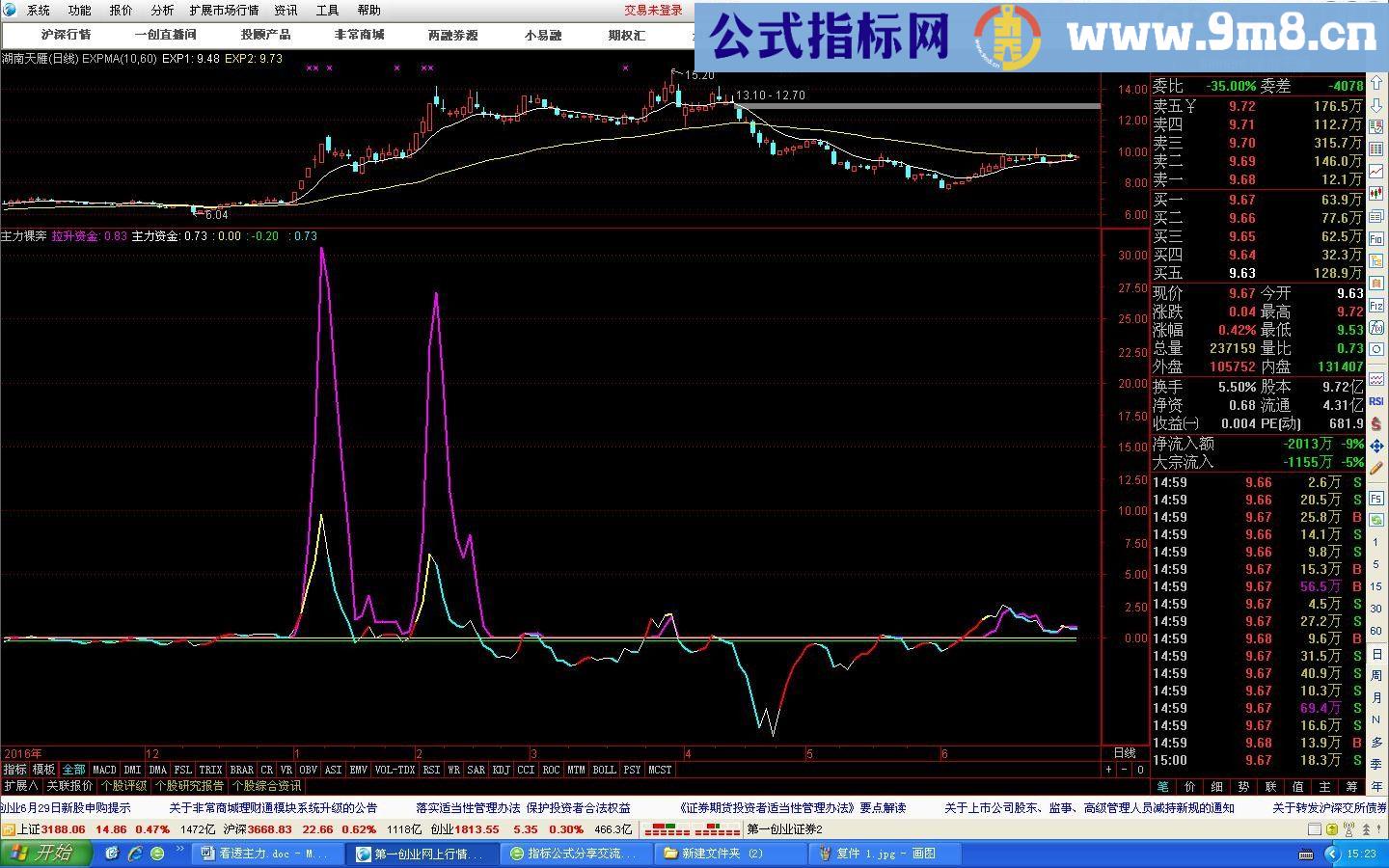Open the red candlestick chart icon in sidebar
The width and height of the screenshot is (1389, 868).
1376,193
